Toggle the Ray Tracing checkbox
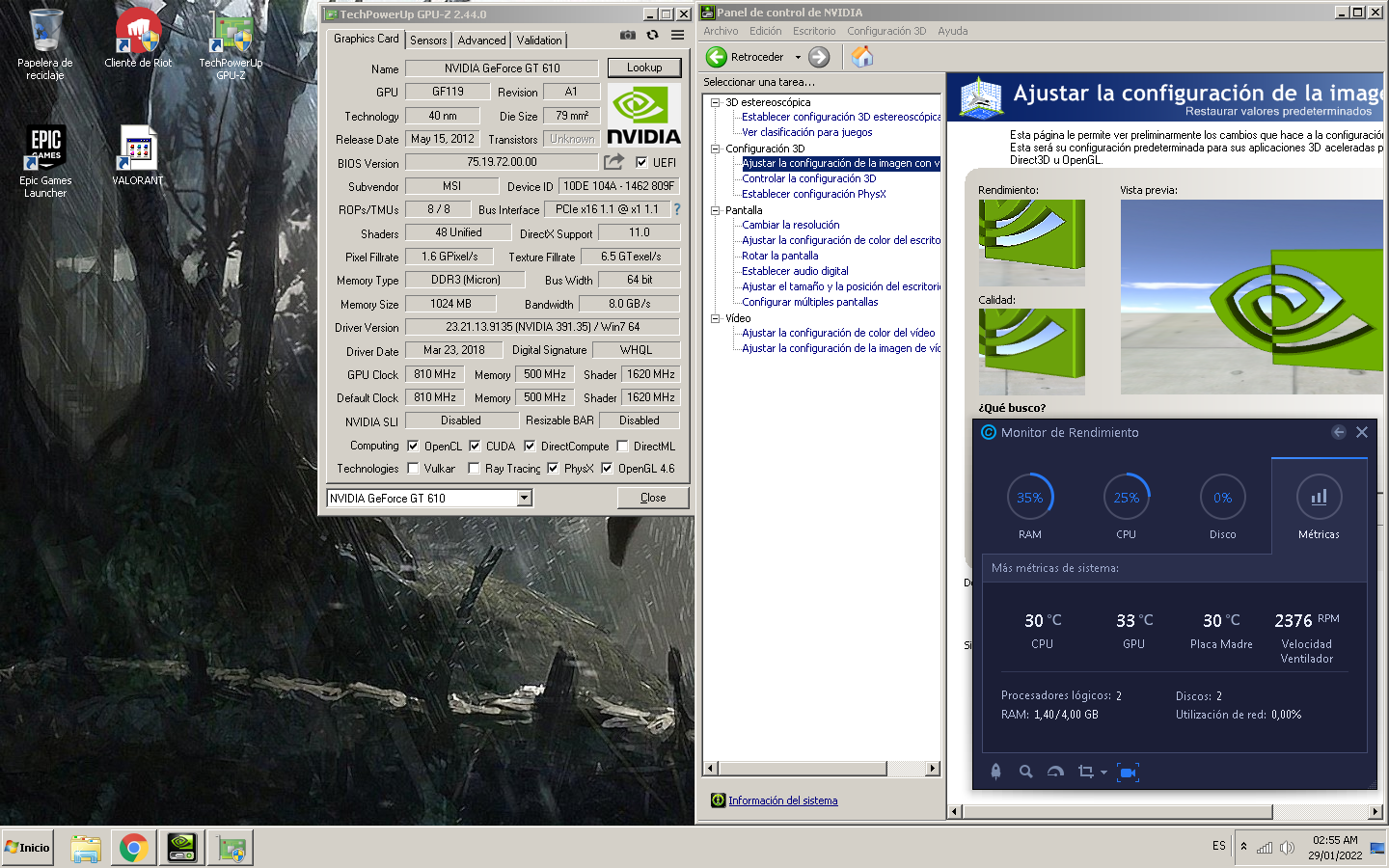This screenshot has width=1389, height=868. pos(474,468)
